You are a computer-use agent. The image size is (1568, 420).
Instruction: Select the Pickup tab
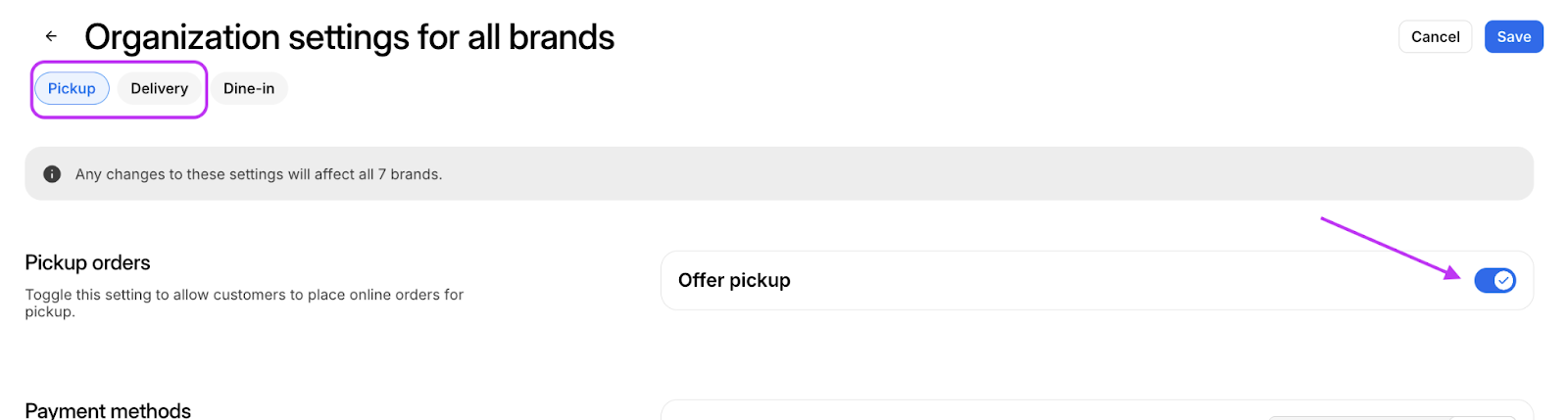(x=72, y=88)
